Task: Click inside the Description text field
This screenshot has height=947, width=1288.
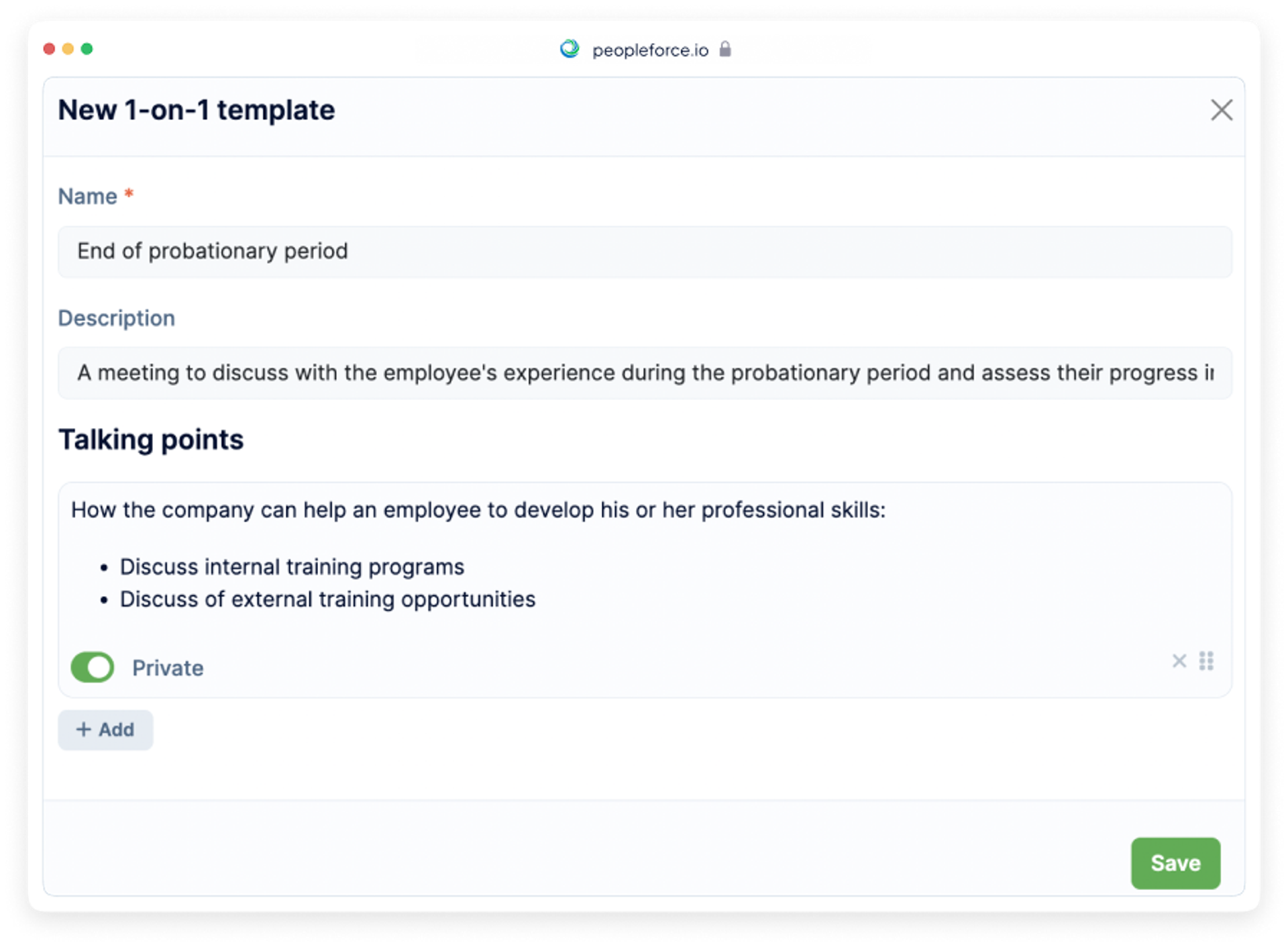Action: coord(645,373)
